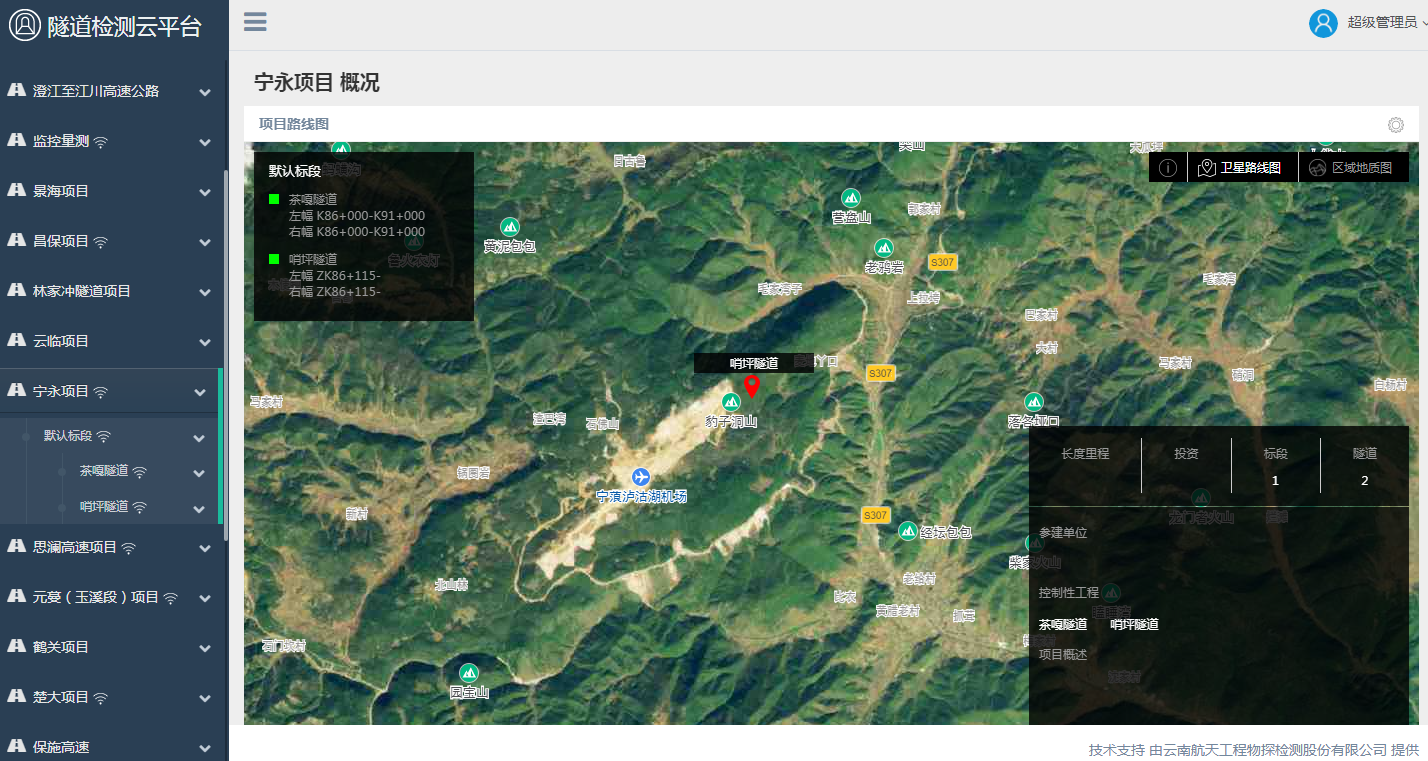Click the green square for 哨坪隧道 legend
Viewport: 1428px width, 761px height.
[274, 259]
